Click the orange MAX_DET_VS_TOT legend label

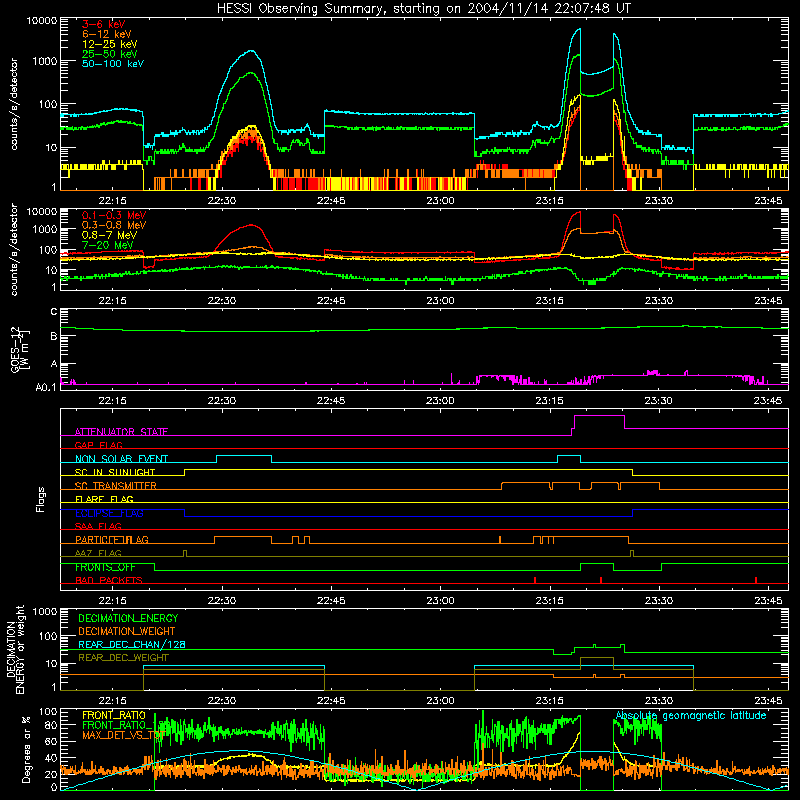123,735
